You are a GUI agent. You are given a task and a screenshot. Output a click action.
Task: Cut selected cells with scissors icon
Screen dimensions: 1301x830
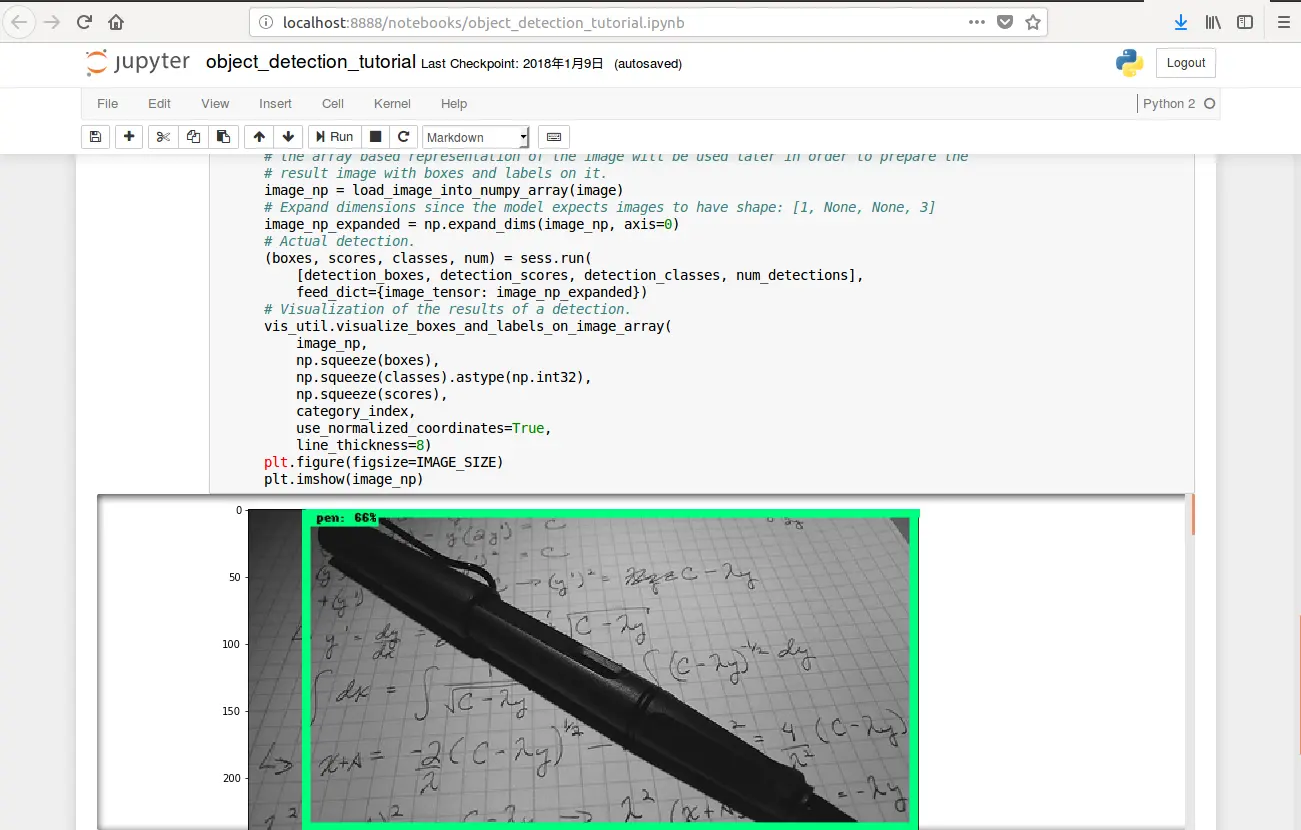coord(164,137)
